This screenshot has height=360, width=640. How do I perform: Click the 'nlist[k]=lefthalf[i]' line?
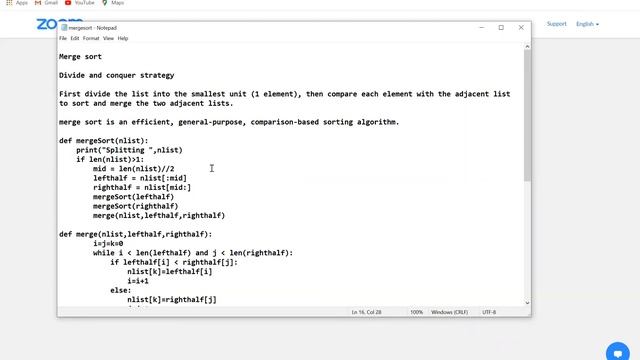click(170, 272)
